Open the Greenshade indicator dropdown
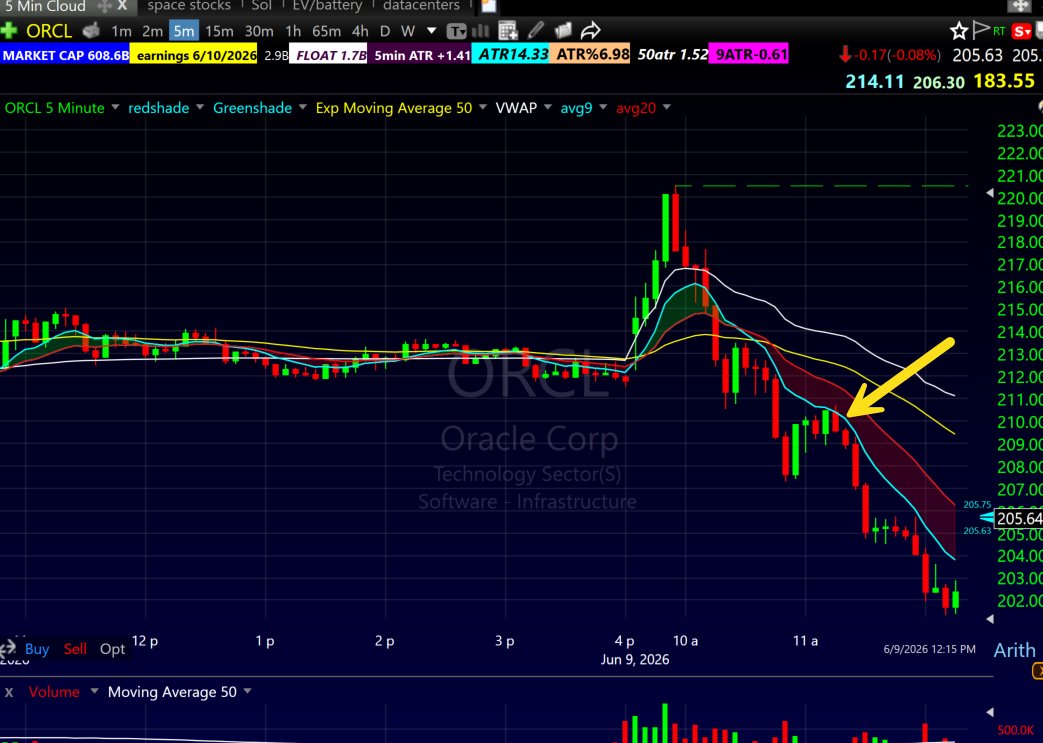1043x743 pixels. click(x=303, y=108)
